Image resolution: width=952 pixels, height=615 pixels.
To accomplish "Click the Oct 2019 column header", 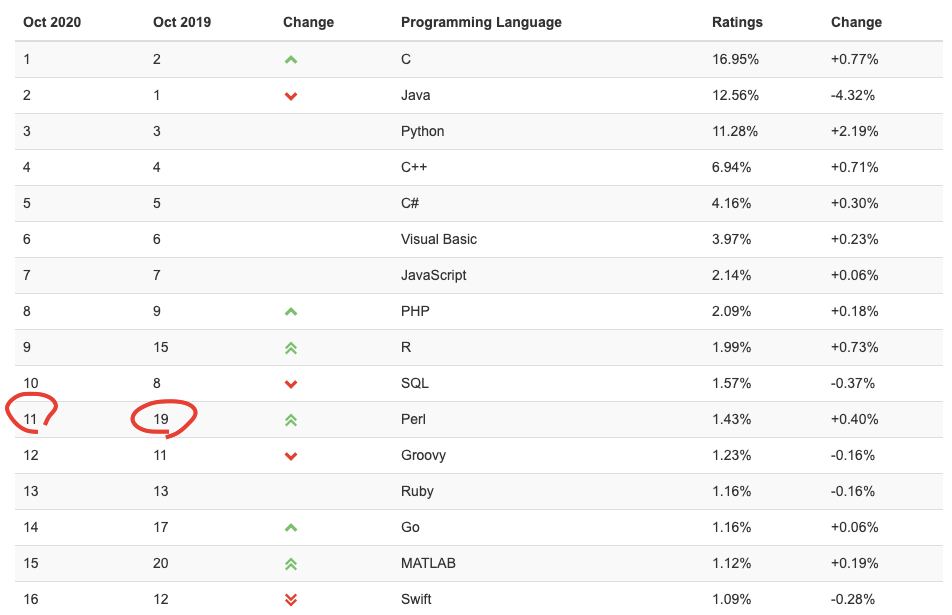I will [182, 22].
